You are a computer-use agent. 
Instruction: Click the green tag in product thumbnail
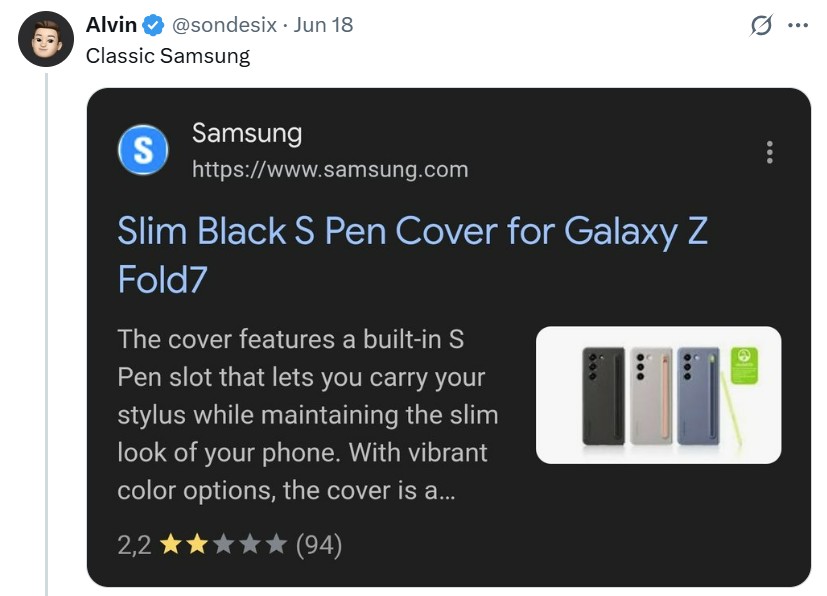pyautogui.click(x=744, y=364)
